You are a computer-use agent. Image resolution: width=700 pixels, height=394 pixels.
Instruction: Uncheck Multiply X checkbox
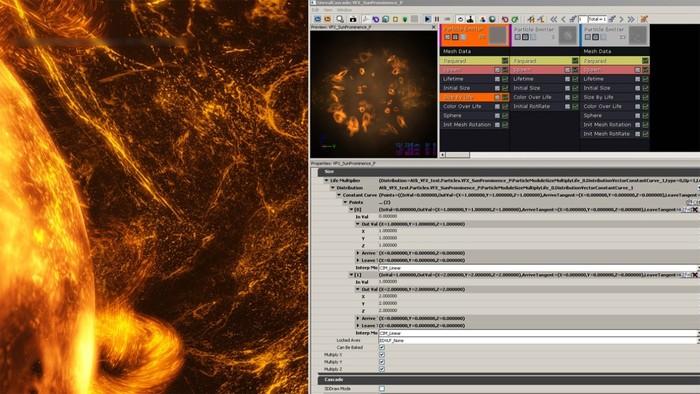coord(382,355)
